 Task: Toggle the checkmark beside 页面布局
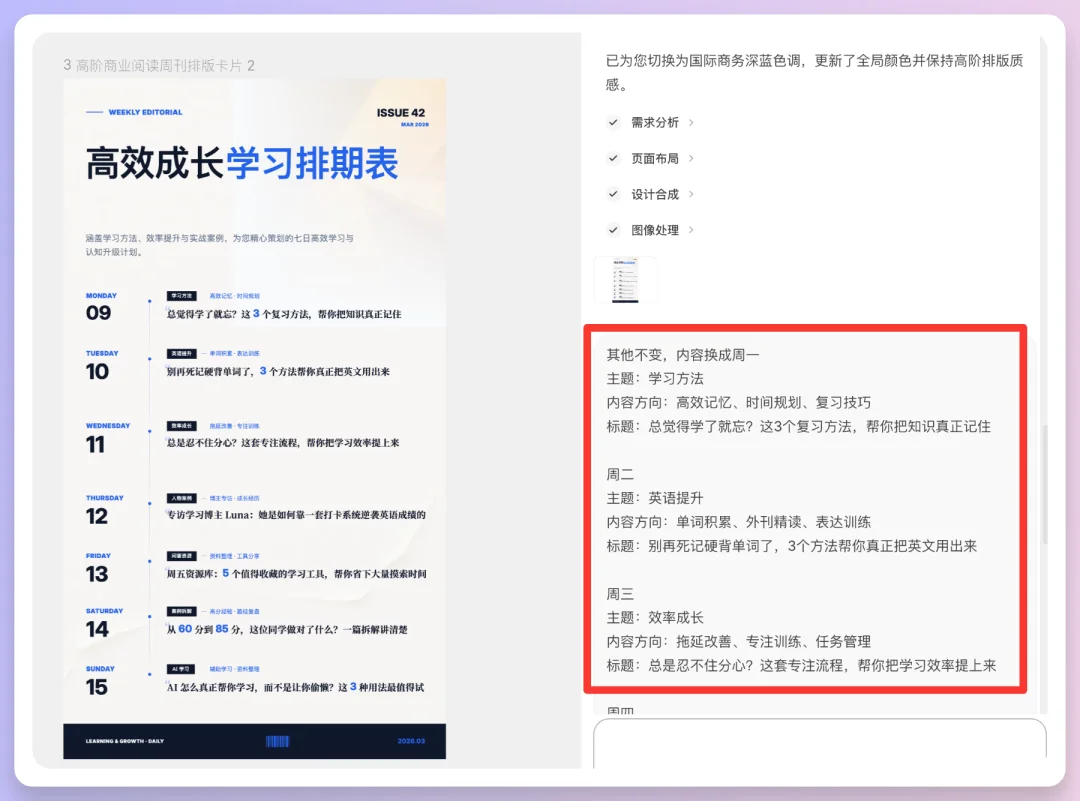613,158
